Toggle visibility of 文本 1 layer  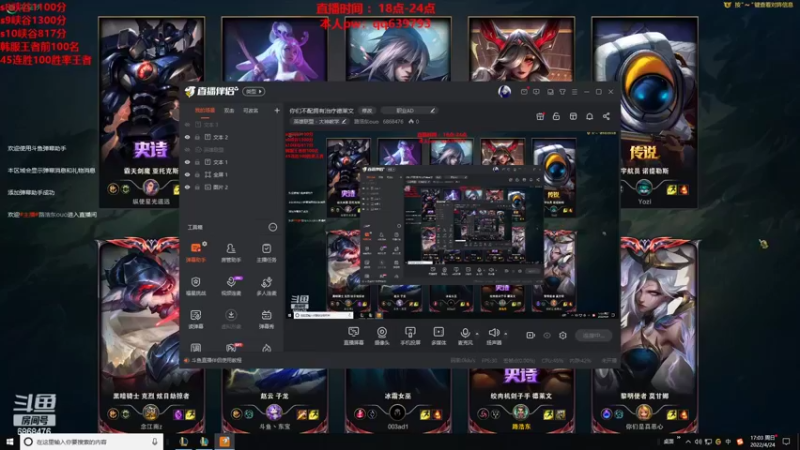click(187, 162)
